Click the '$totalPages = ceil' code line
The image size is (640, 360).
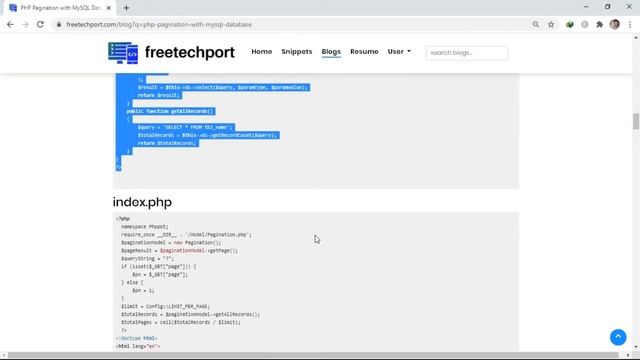181,322
